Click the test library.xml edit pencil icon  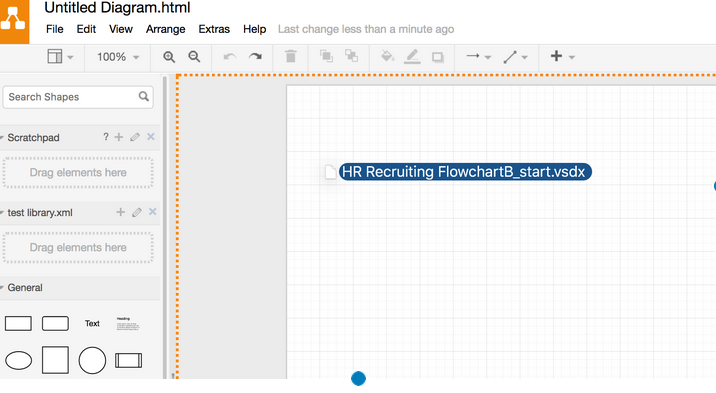click(x=137, y=212)
